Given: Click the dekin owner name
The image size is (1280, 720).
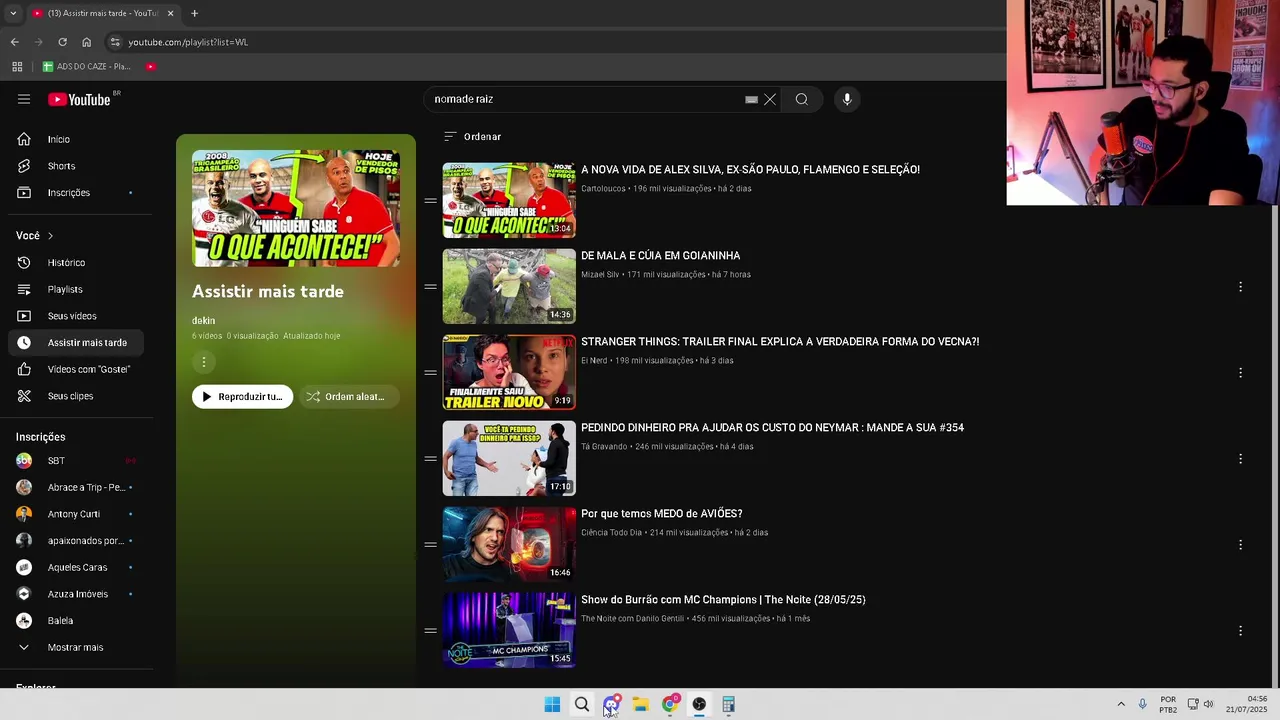Looking at the screenshot, I should click(x=203, y=320).
